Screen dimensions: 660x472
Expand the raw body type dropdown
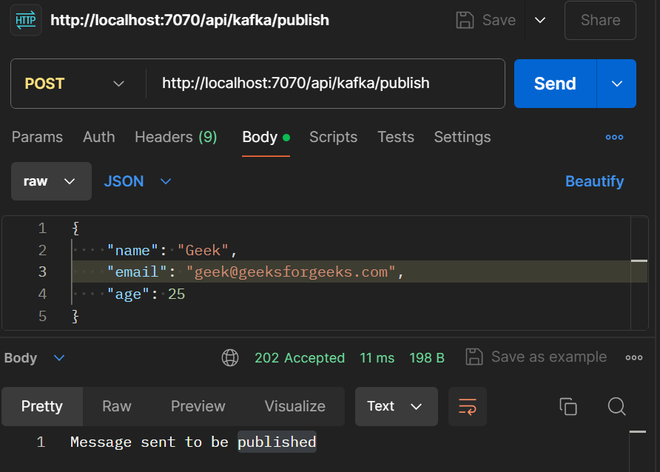[x=51, y=181]
